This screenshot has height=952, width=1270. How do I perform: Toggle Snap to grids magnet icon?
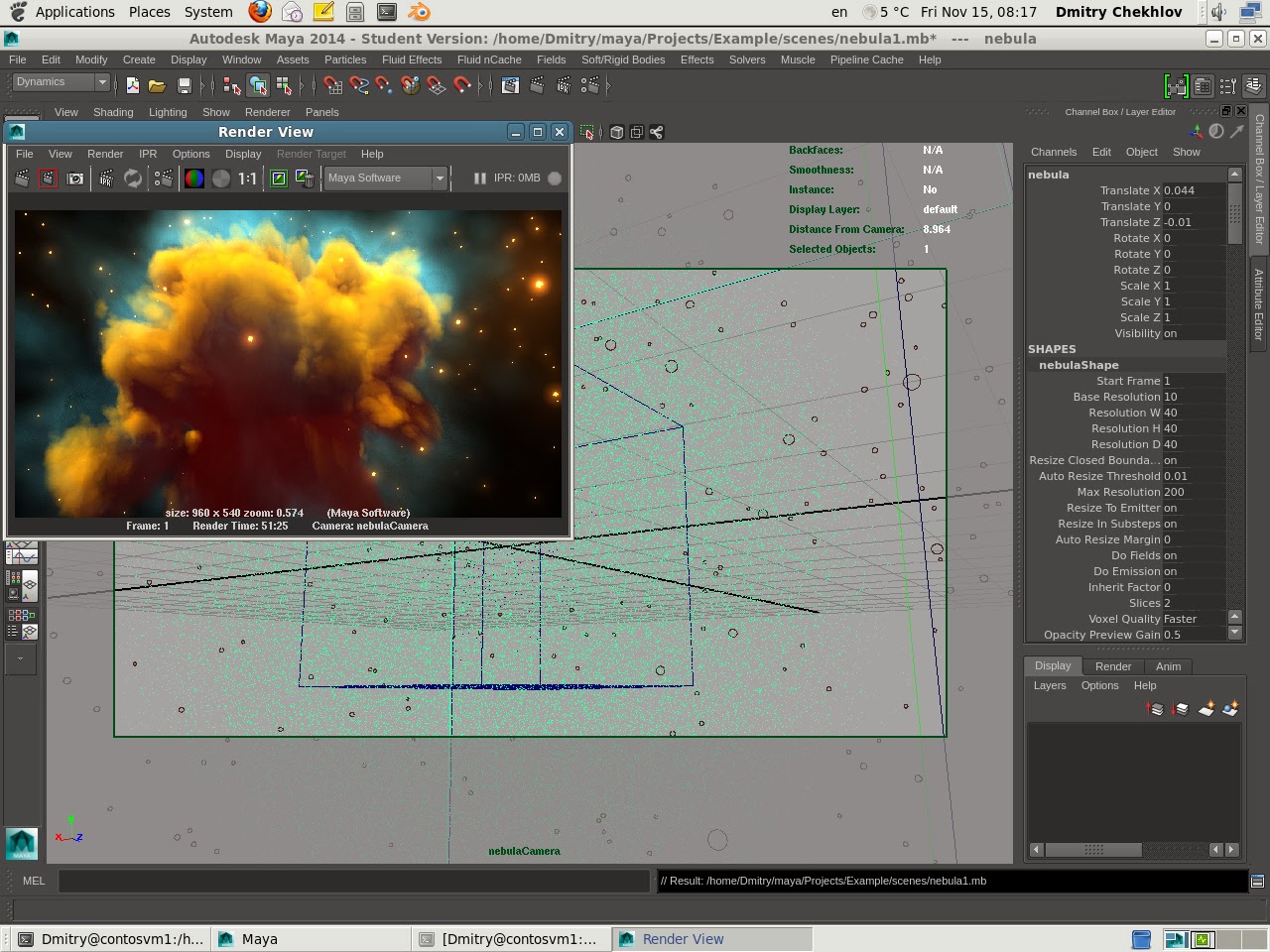click(x=333, y=86)
